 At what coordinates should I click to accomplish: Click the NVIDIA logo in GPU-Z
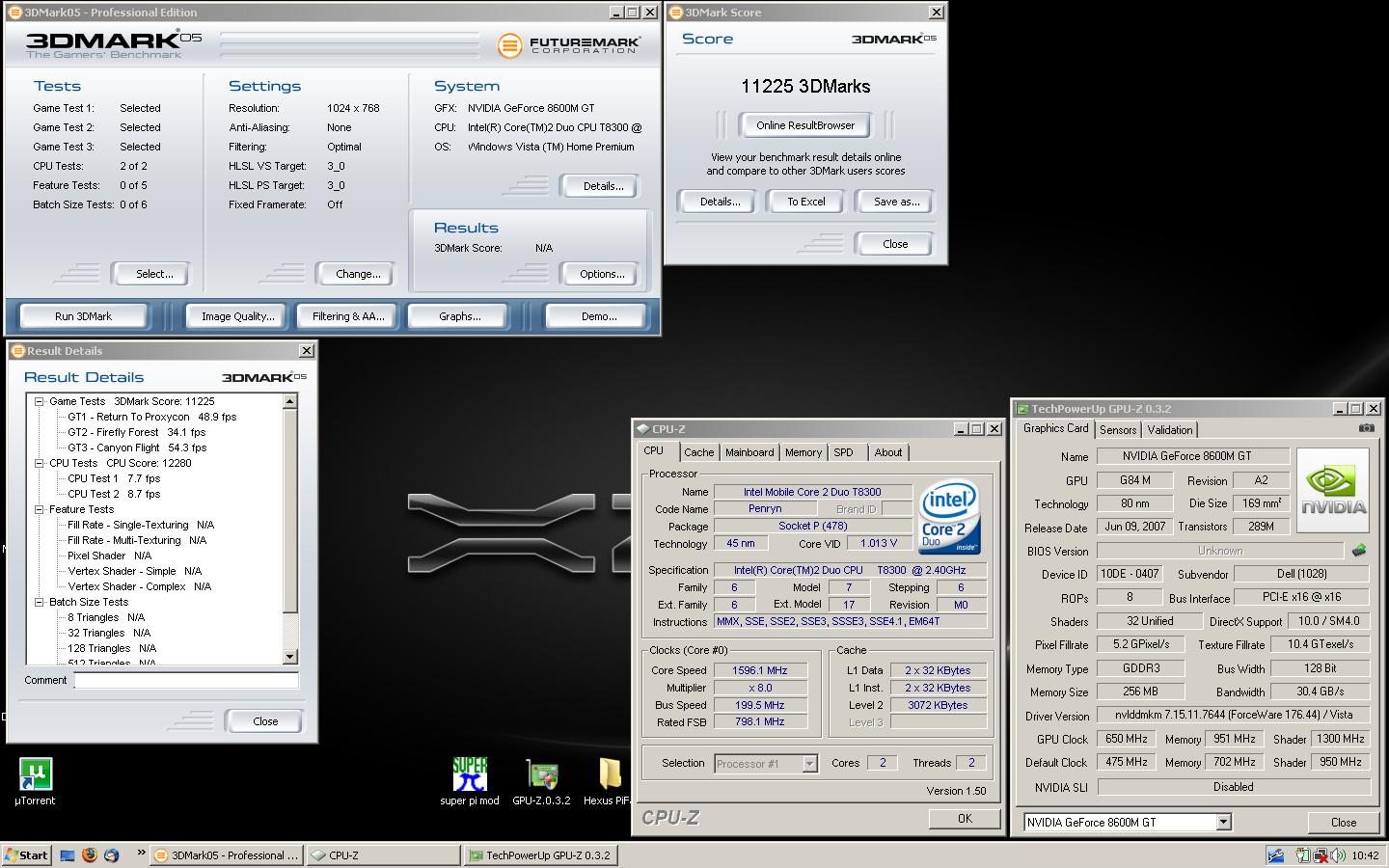point(1333,491)
